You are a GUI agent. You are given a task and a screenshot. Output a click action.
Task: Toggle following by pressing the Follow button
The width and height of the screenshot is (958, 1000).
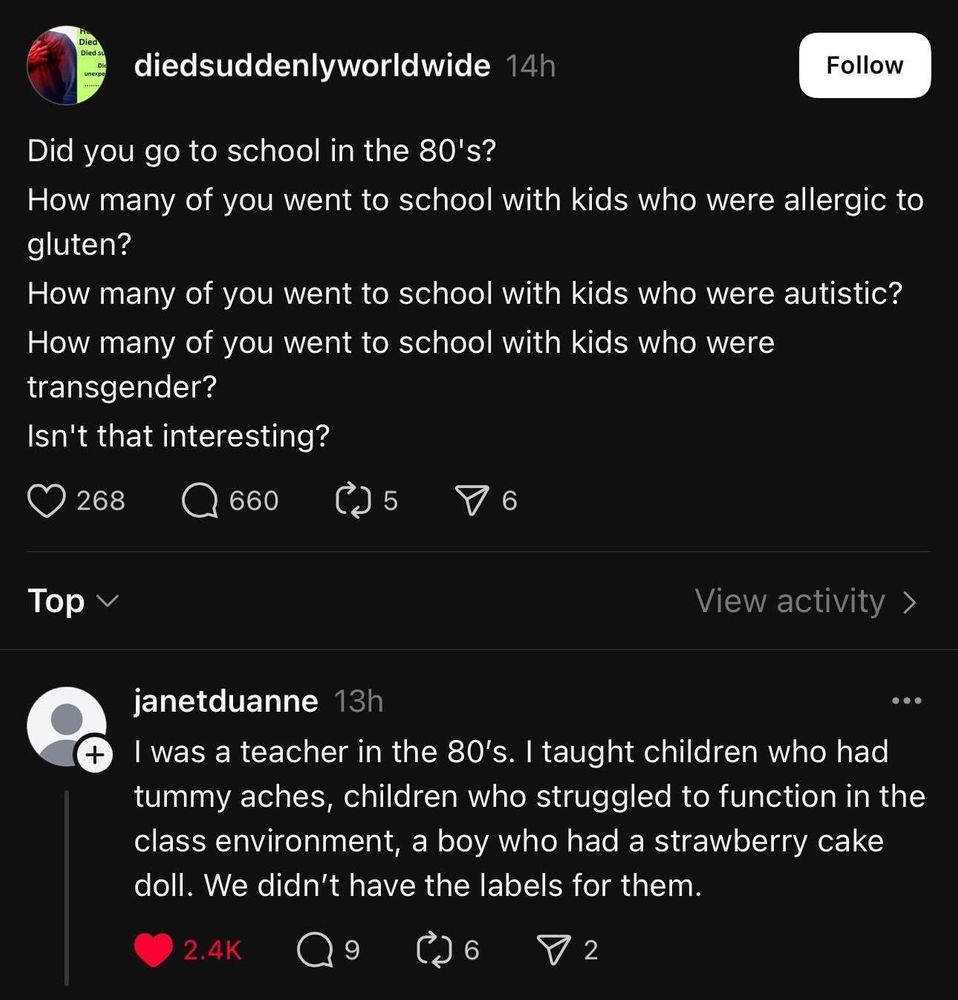point(864,65)
